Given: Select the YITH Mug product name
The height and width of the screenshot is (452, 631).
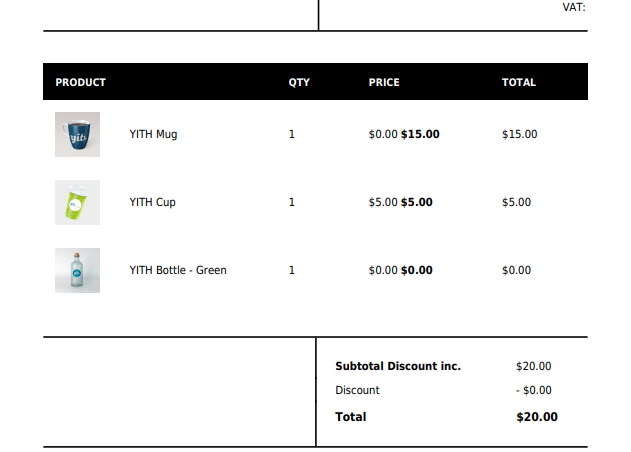Looking at the screenshot, I should (153, 134).
